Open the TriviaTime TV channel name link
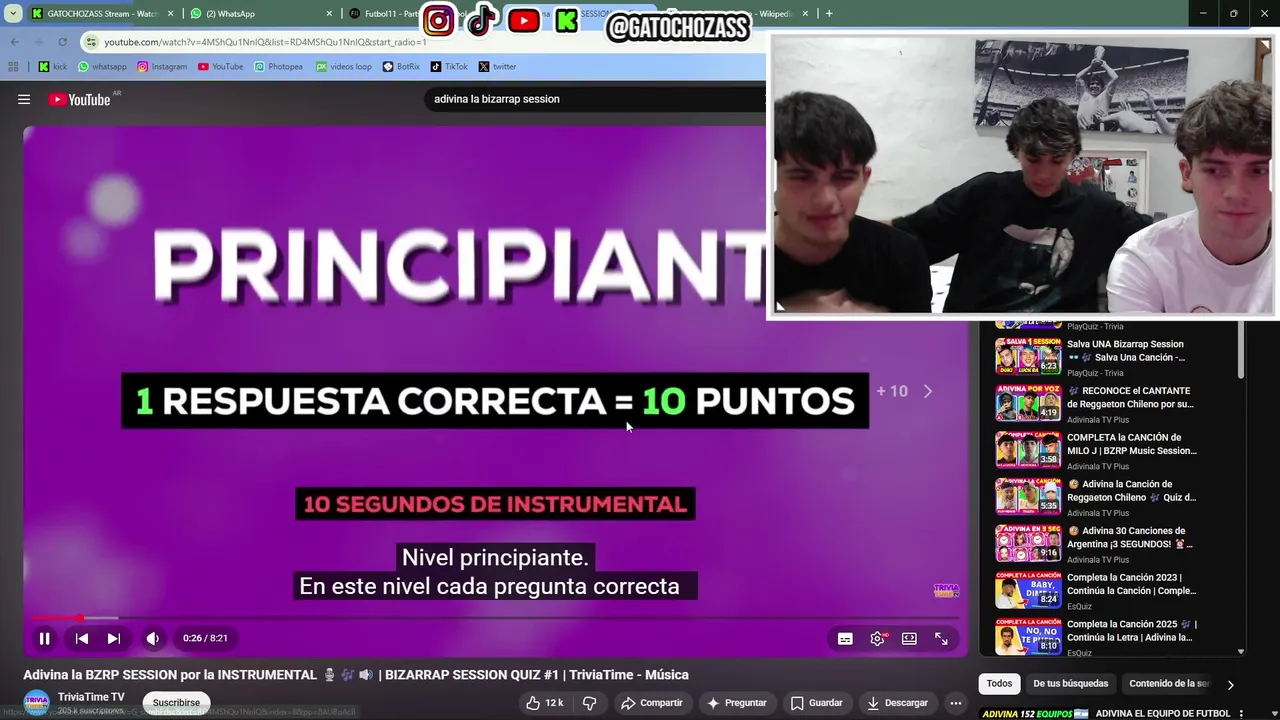 [x=91, y=697]
